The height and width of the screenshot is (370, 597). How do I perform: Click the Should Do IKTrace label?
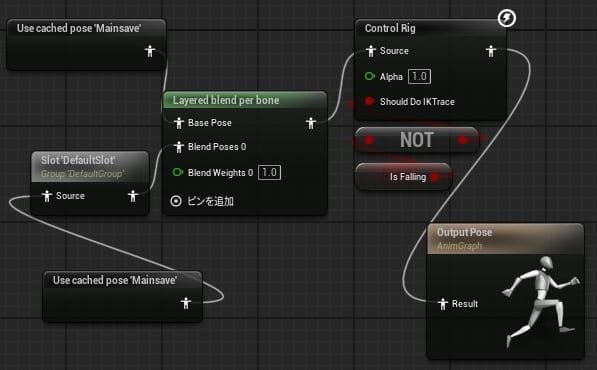417,102
